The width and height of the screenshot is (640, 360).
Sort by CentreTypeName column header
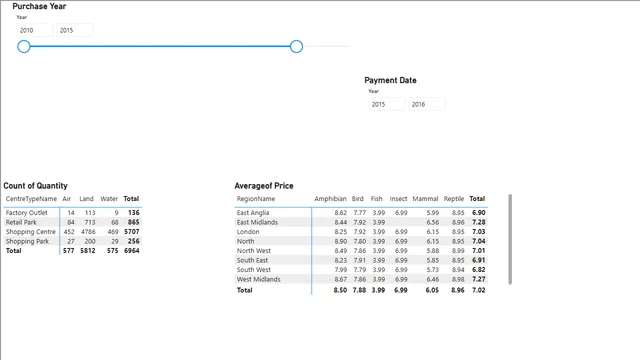pos(31,199)
